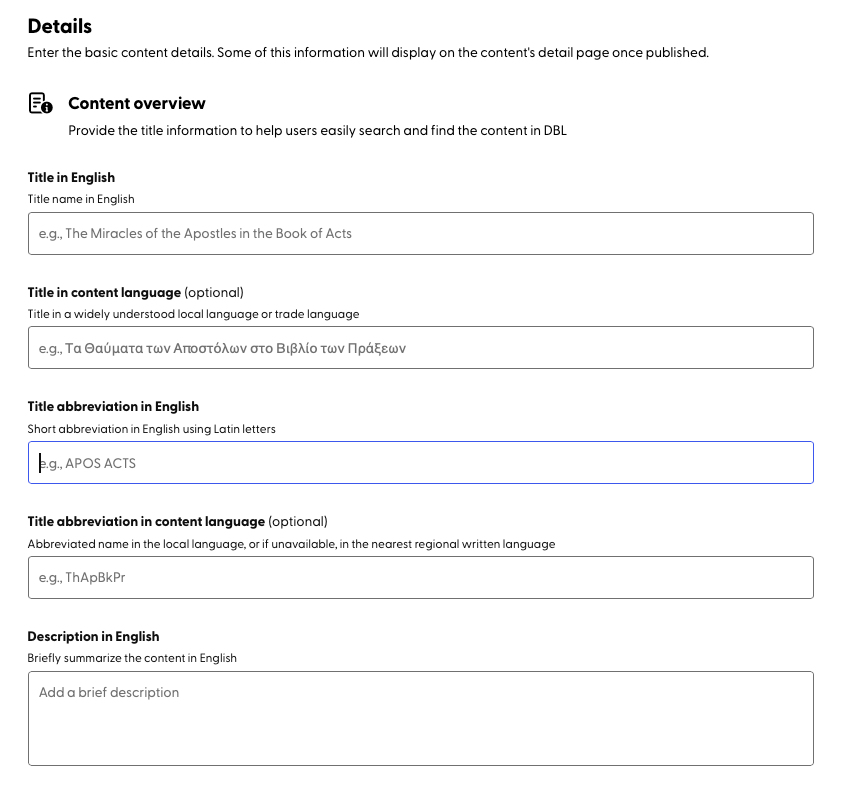The height and width of the screenshot is (788, 841).
Task: Click the "Content overview" section heading
Action: coord(137,103)
